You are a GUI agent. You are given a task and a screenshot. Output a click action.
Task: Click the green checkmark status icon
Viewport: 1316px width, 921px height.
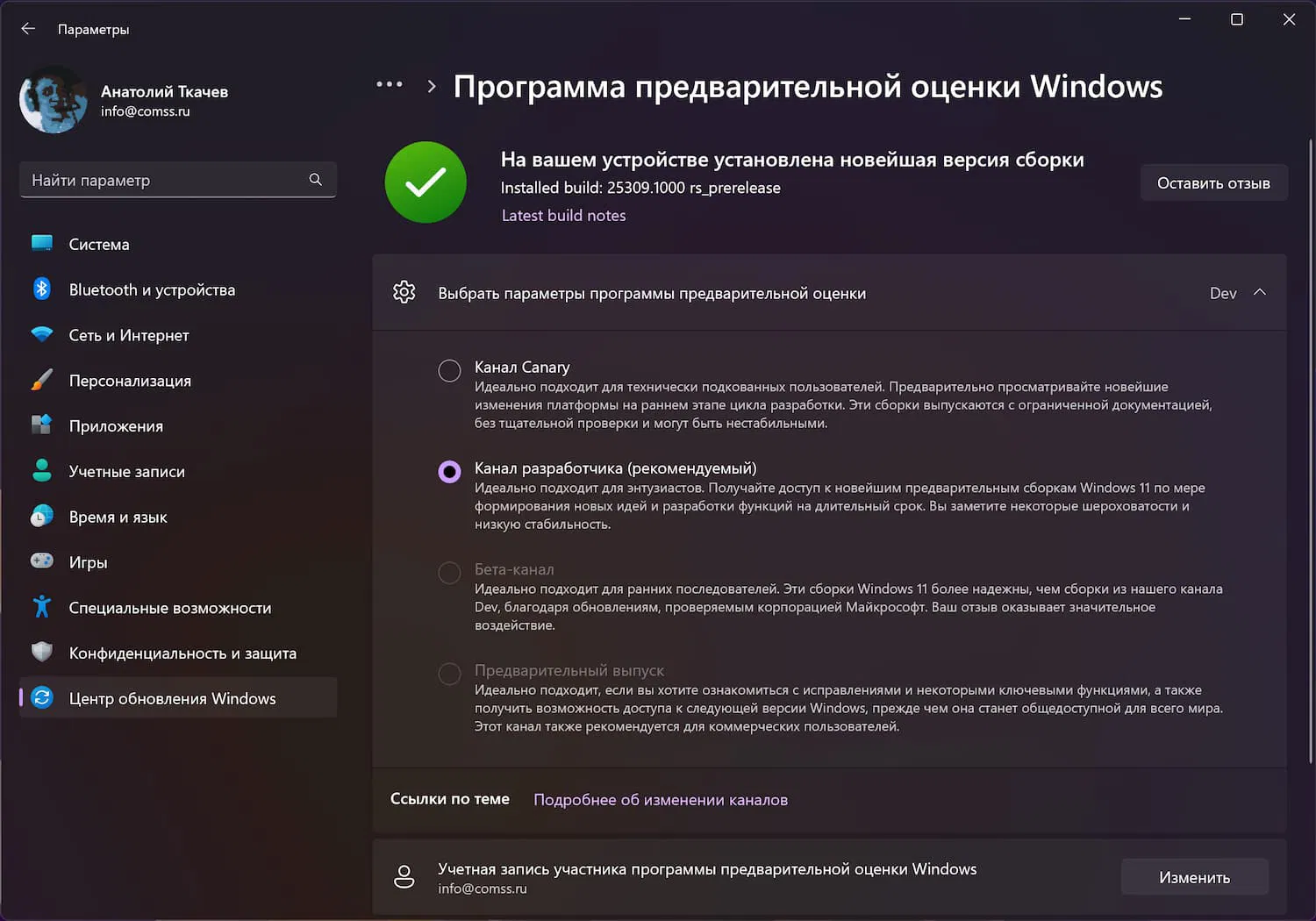click(426, 182)
